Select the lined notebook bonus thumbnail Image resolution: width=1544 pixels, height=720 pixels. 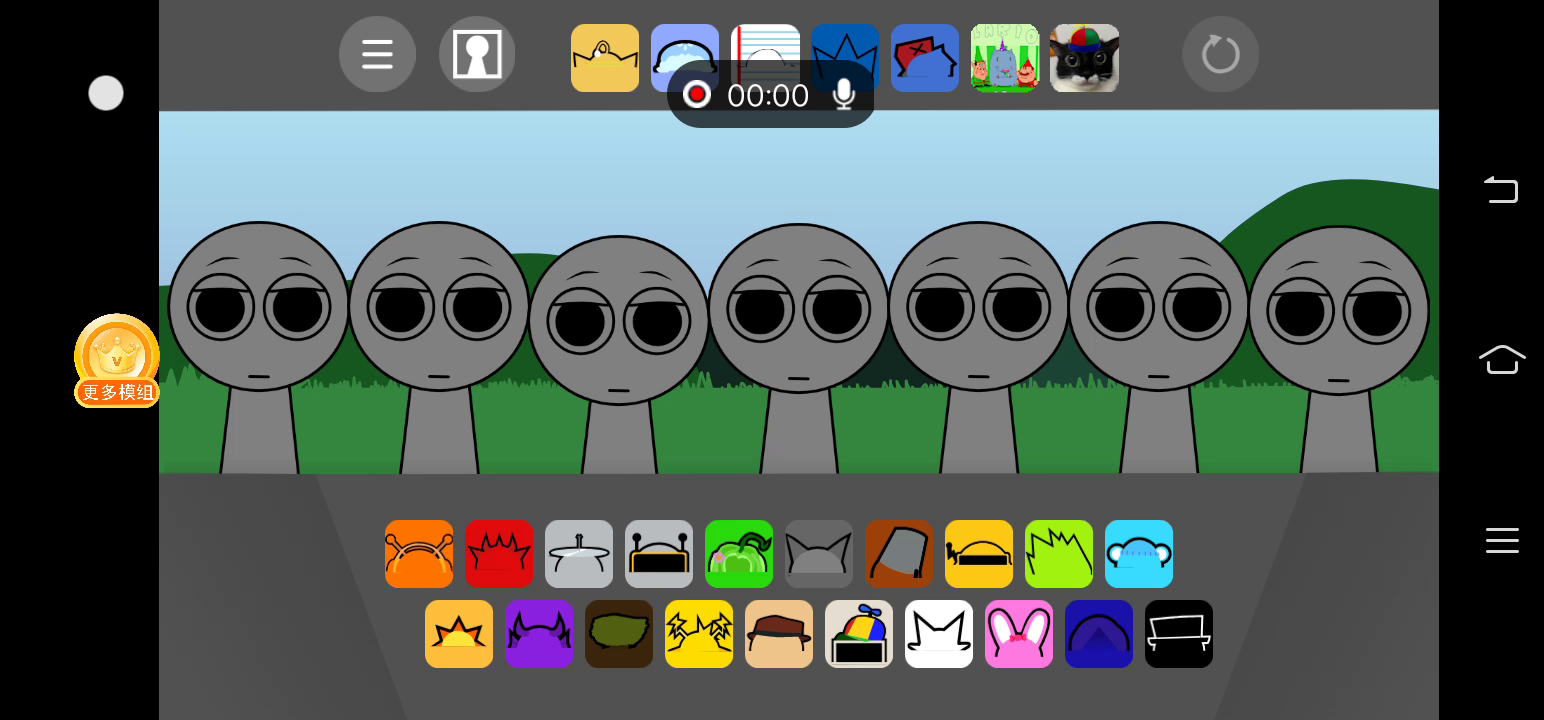coord(765,58)
